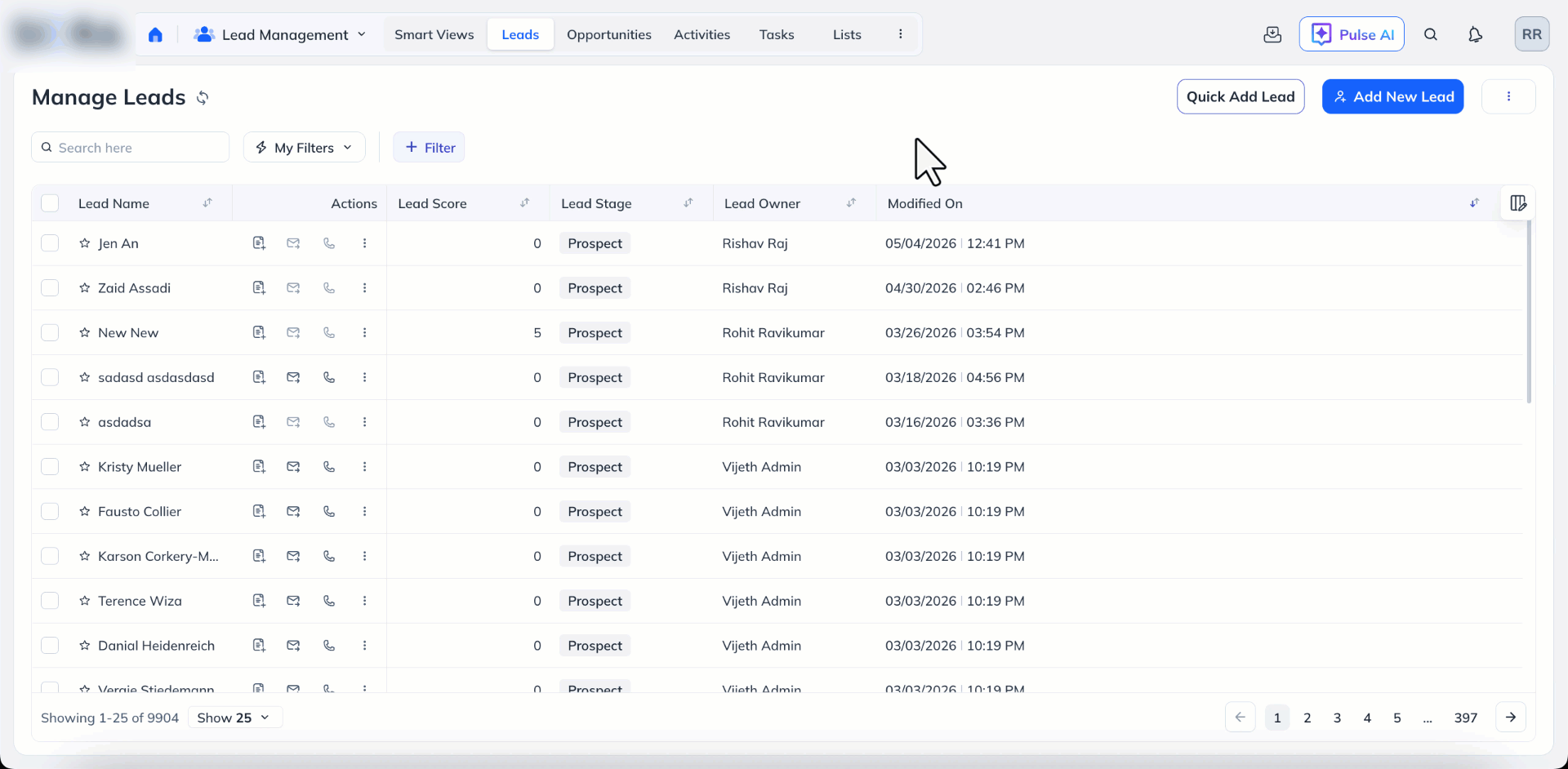Check the sadasd asdasdasd row checkbox
1568x769 pixels.
pos(50,377)
